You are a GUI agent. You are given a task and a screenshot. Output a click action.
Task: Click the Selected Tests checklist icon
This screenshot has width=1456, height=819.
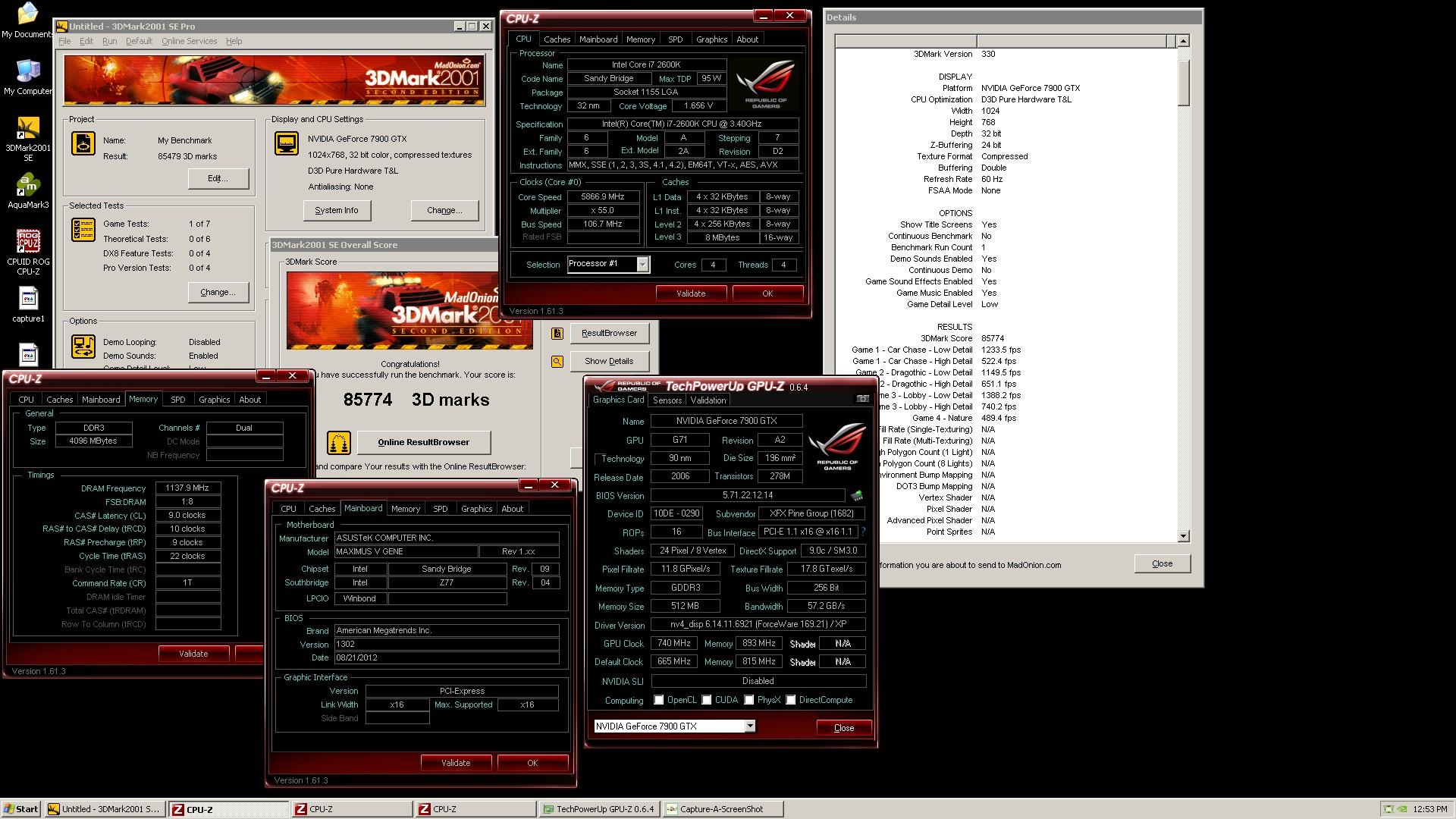point(83,230)
